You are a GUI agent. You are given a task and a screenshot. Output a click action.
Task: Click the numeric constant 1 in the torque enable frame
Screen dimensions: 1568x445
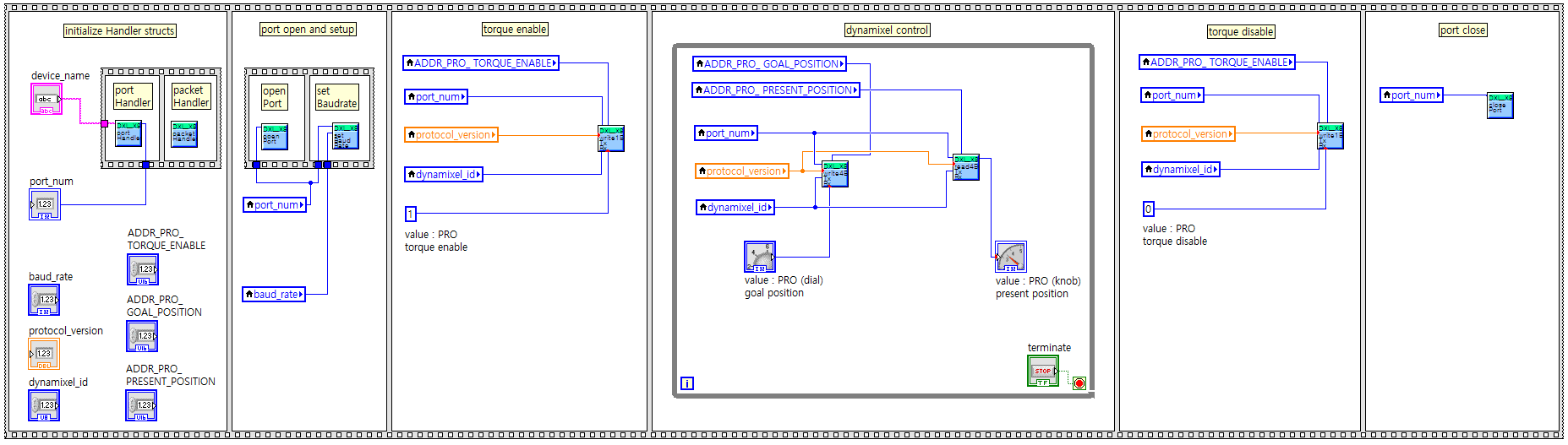[x=411, y=214]
